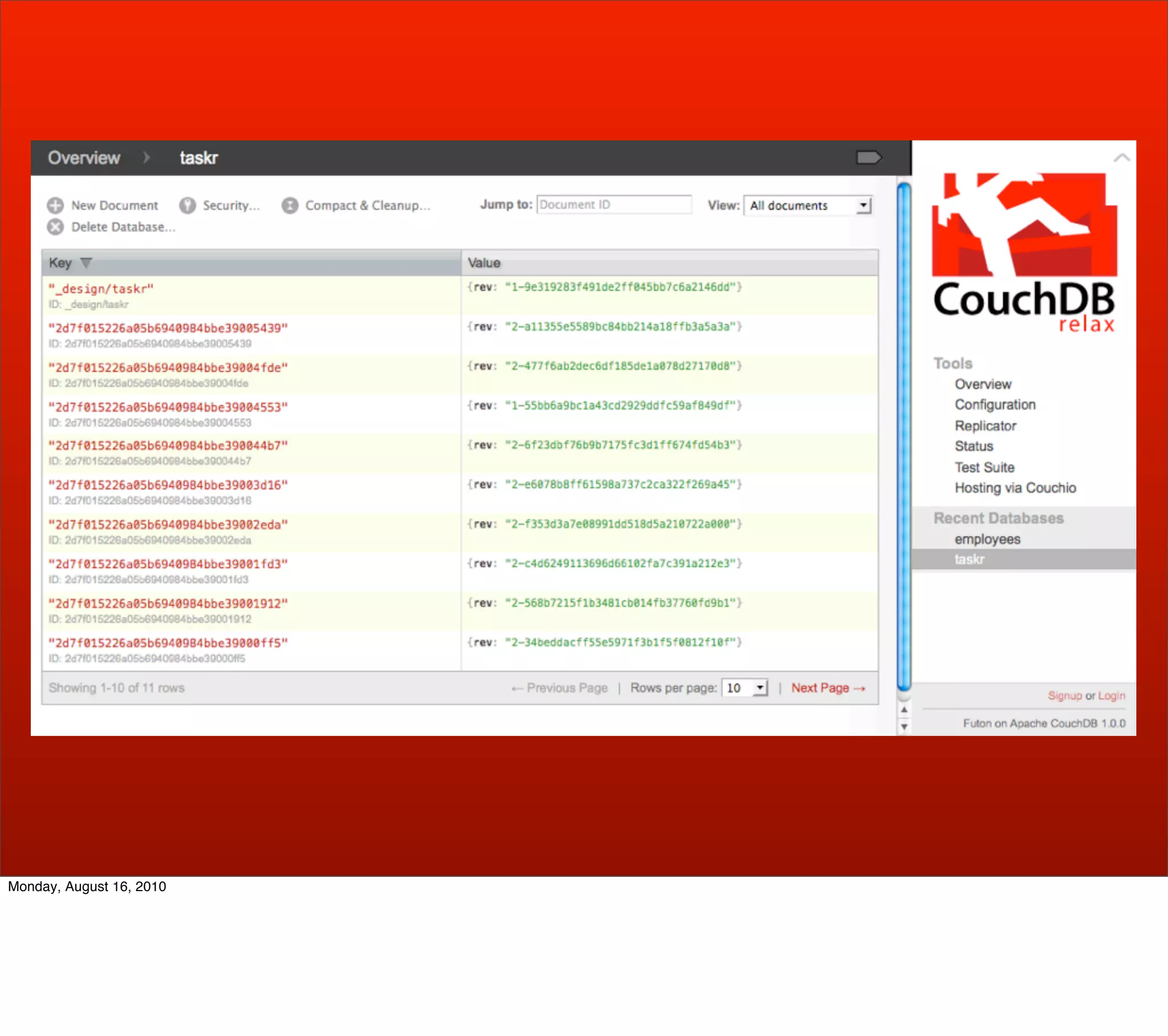
Task: Click the CouchDB relax logo
Action: [1024, 252]
